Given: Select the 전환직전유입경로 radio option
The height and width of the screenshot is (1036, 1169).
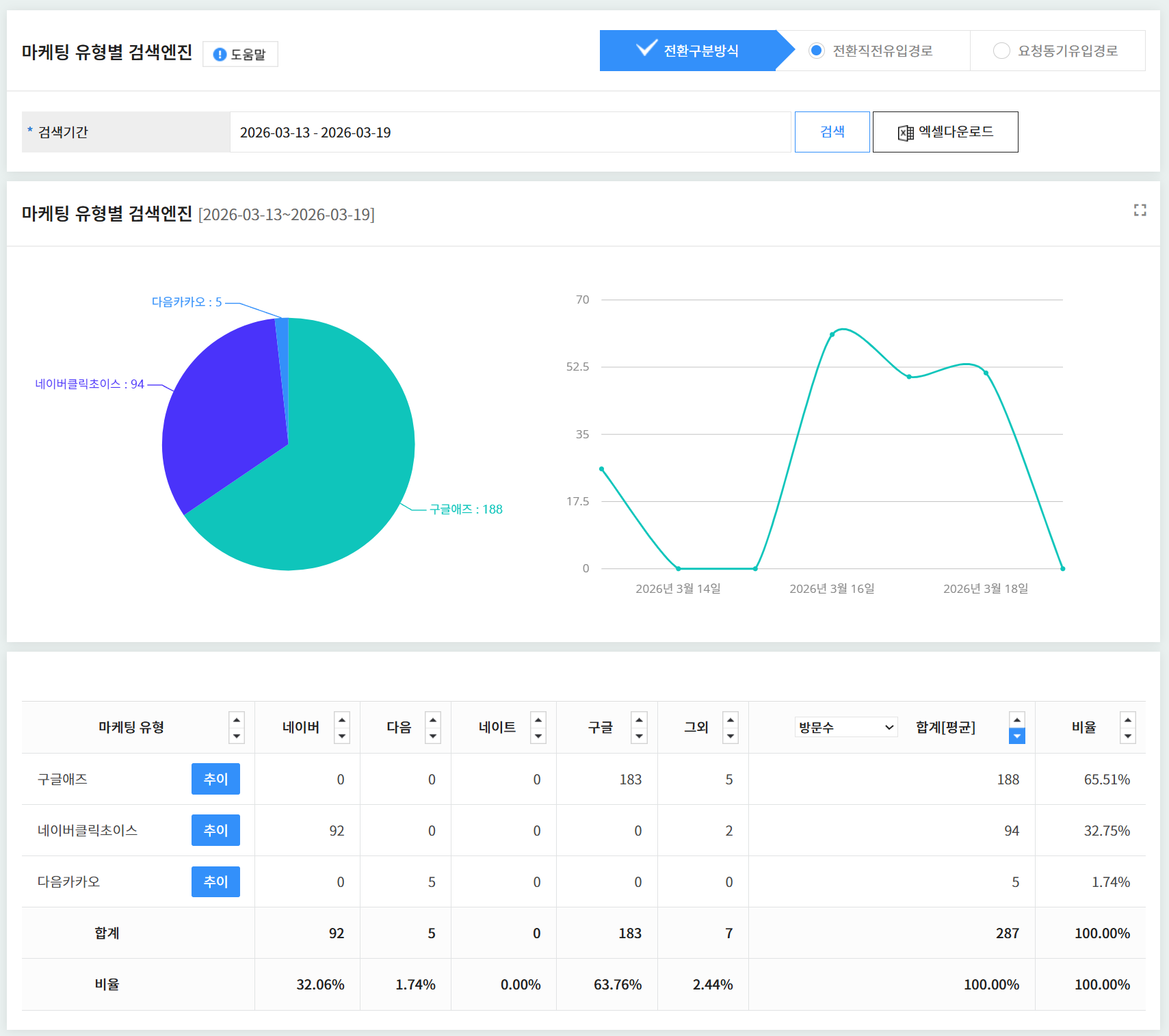Looking at the screenshot, I should 817,51.
